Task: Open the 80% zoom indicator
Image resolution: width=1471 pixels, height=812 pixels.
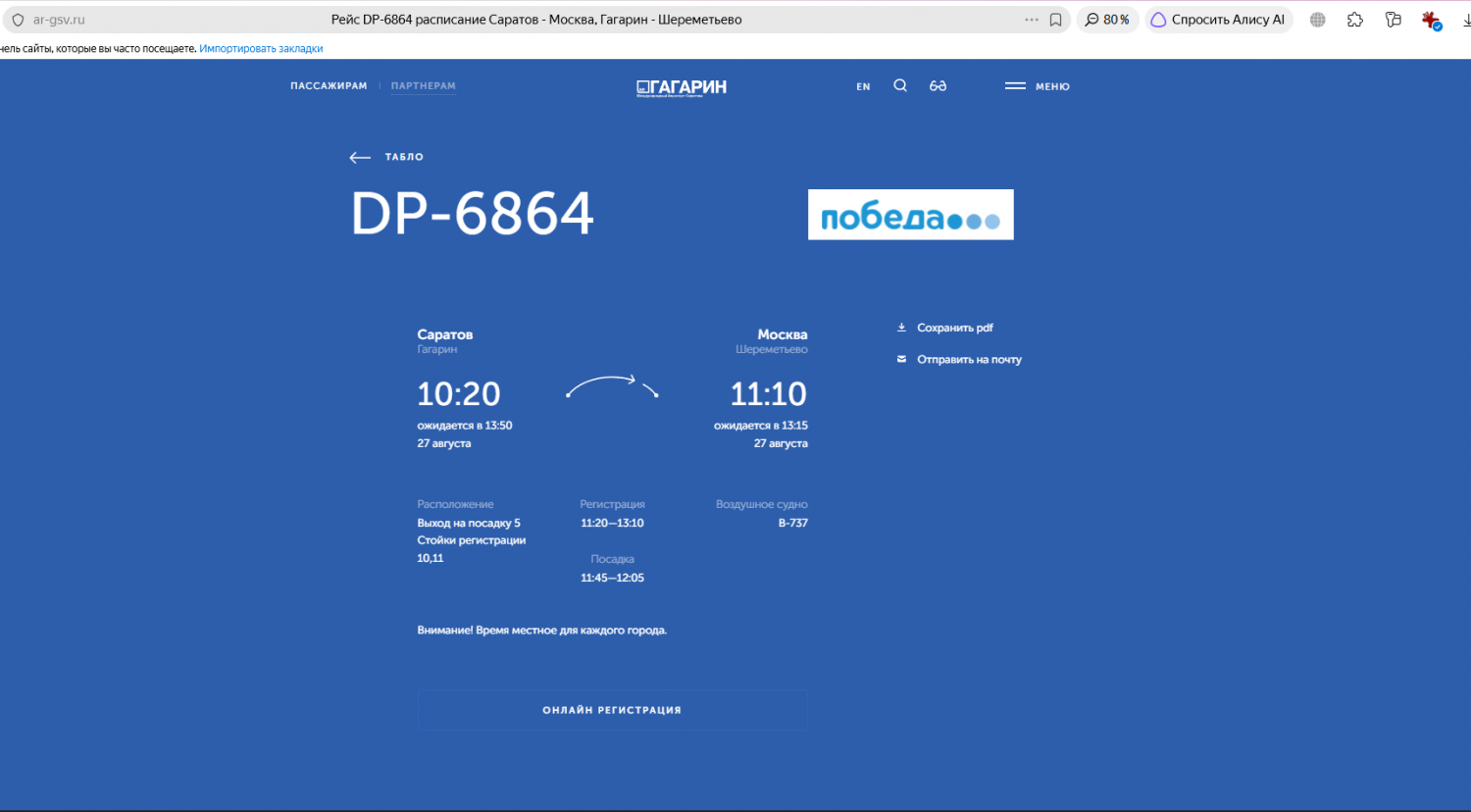Action: [x=1107, y=20]
